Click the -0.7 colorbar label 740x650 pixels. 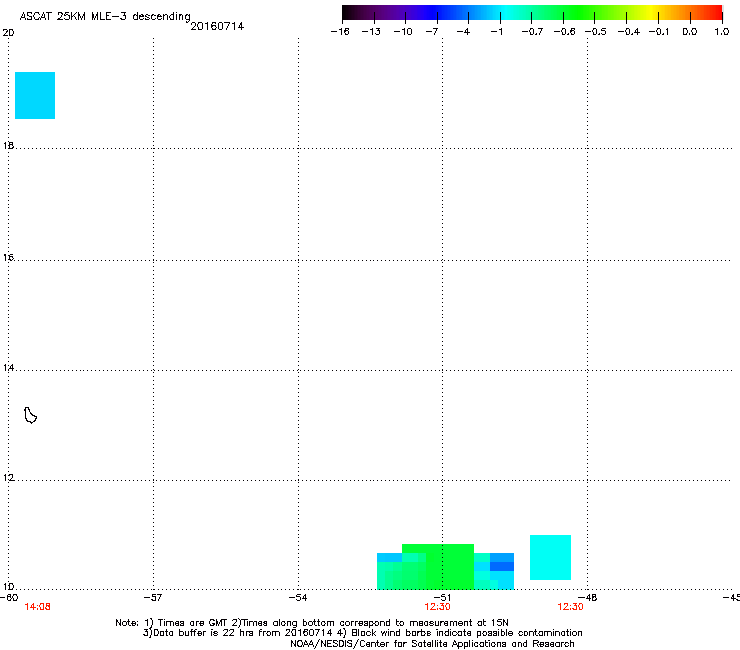point(532,32)
